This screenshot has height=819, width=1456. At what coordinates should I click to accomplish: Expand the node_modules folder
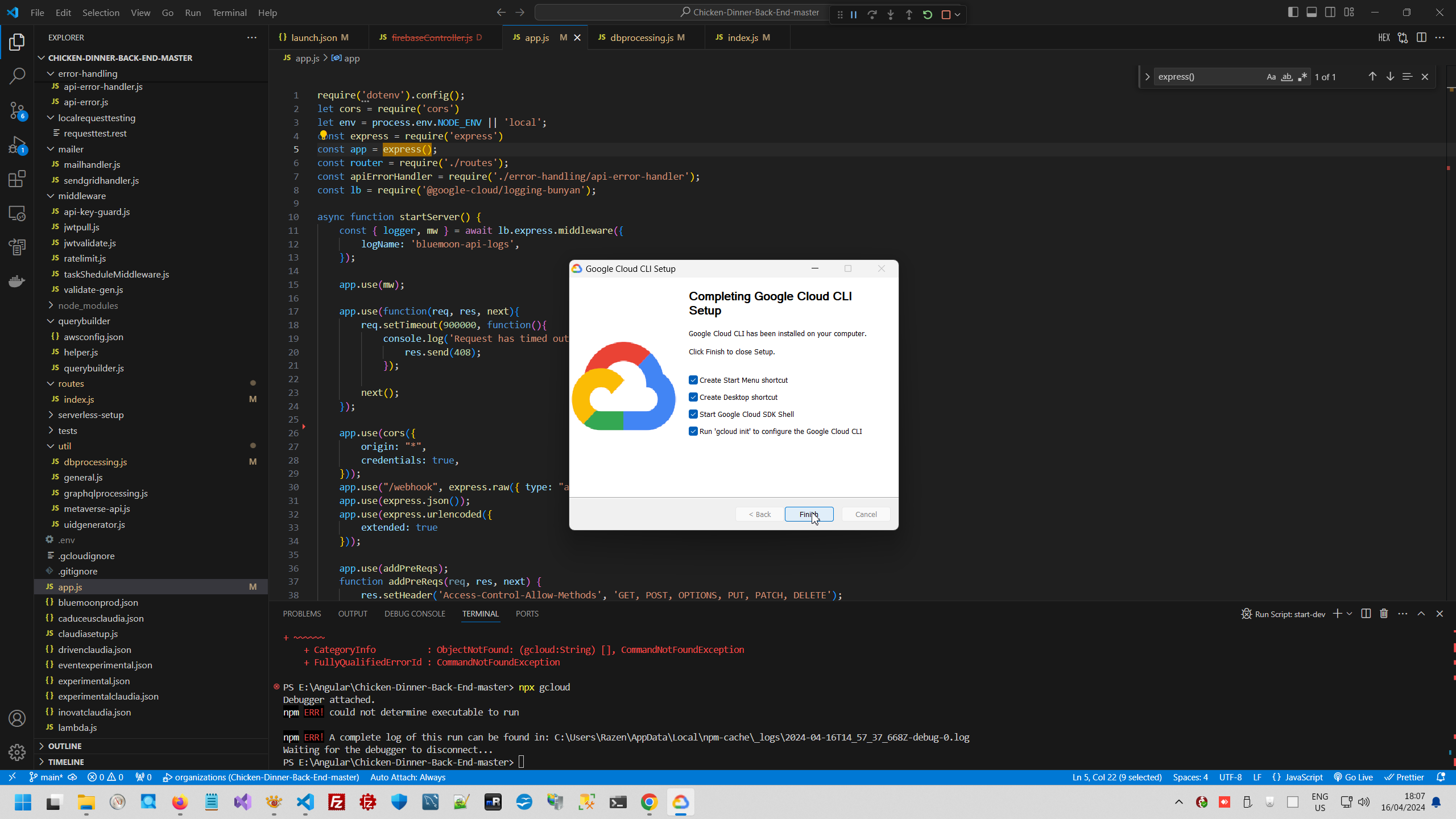(88, 305)
